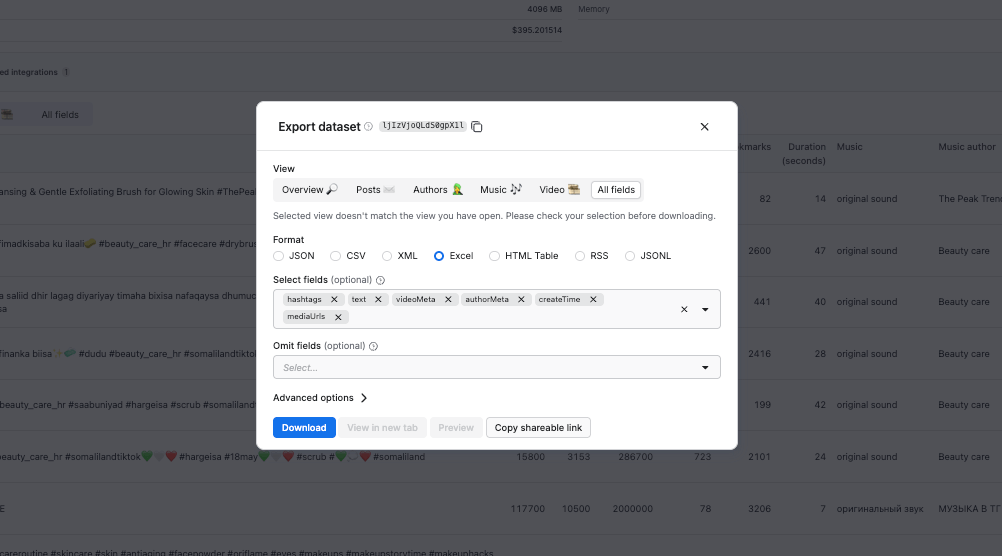
Task: Select the JSON format option
Action: coord(279,256)
